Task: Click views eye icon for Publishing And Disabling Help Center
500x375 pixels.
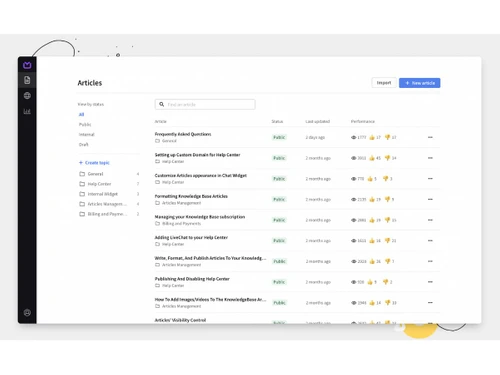Action: pos(354,282)
